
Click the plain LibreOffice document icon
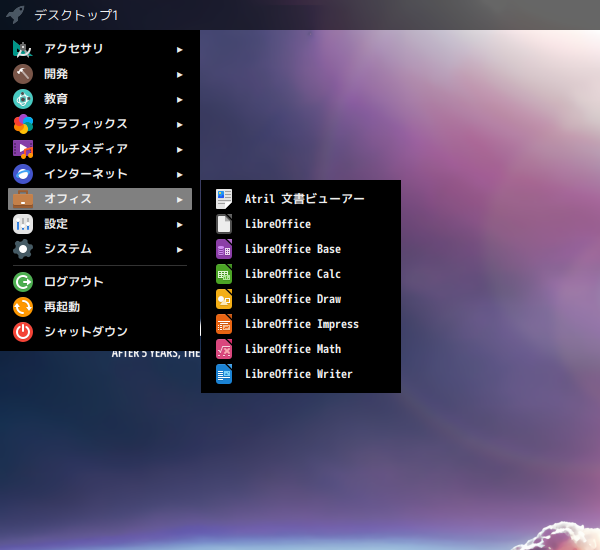tap(224, 224)
